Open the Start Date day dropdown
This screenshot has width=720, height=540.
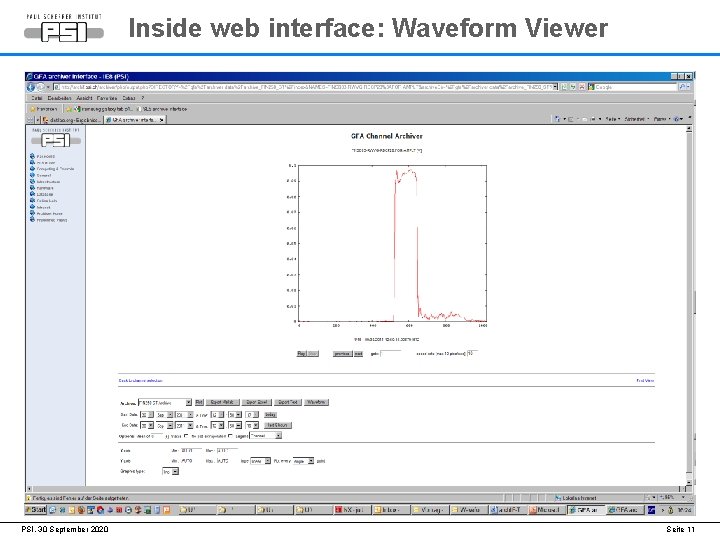147,415
